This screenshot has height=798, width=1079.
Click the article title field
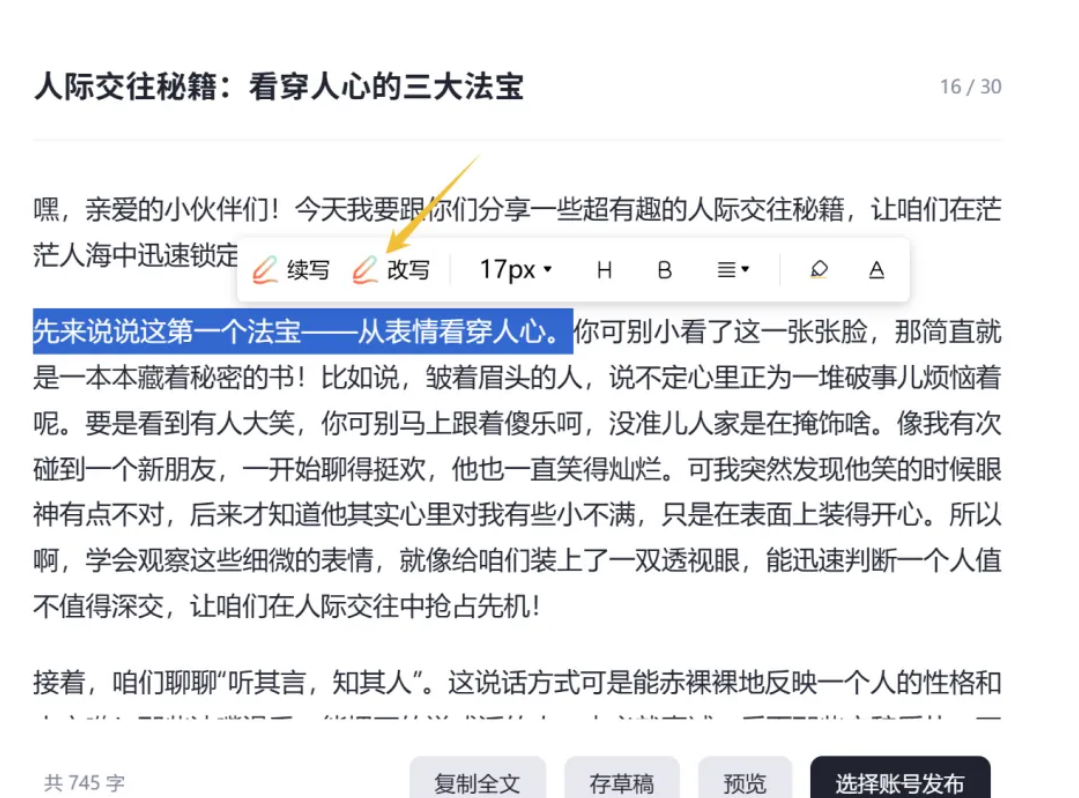click(x=279, y=87)
